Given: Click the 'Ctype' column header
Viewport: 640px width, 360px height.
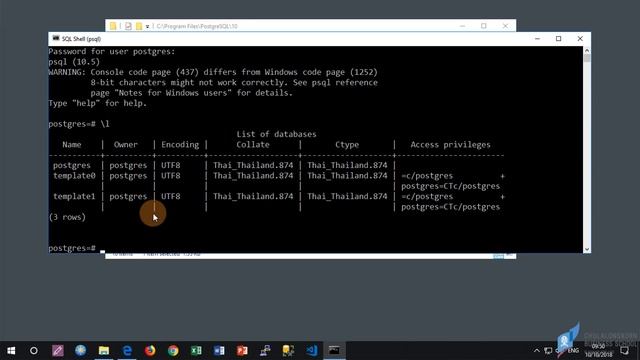Looking at the screenshot, I should coord(347,145).
